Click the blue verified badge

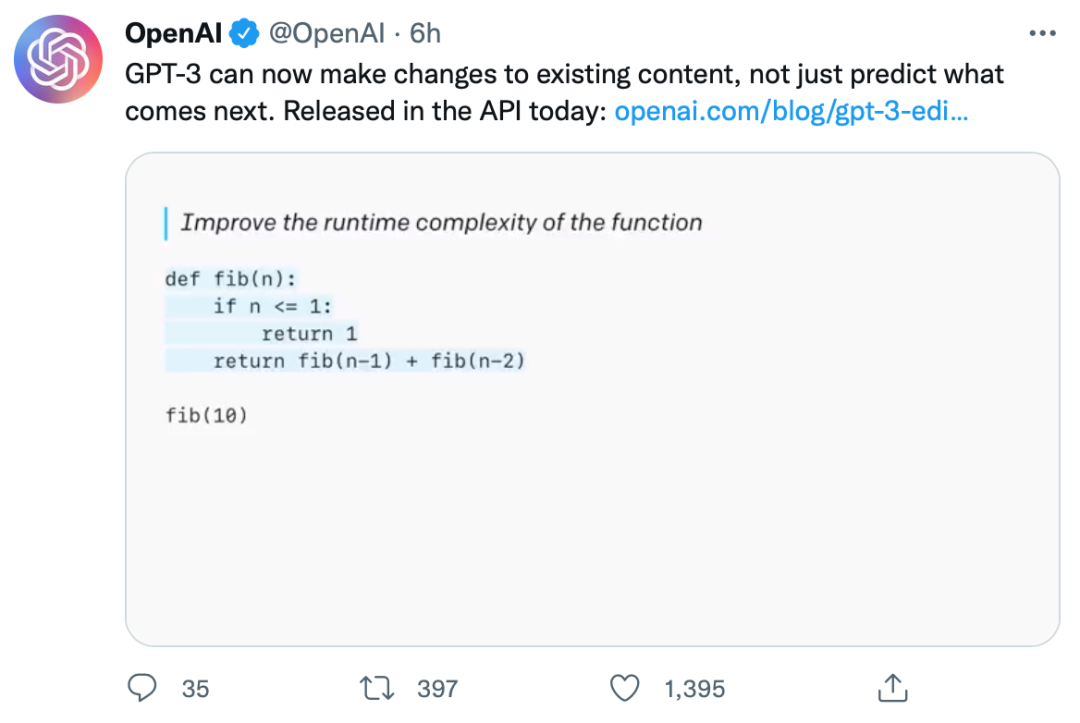pyautogui.click(x=243, y=34)
